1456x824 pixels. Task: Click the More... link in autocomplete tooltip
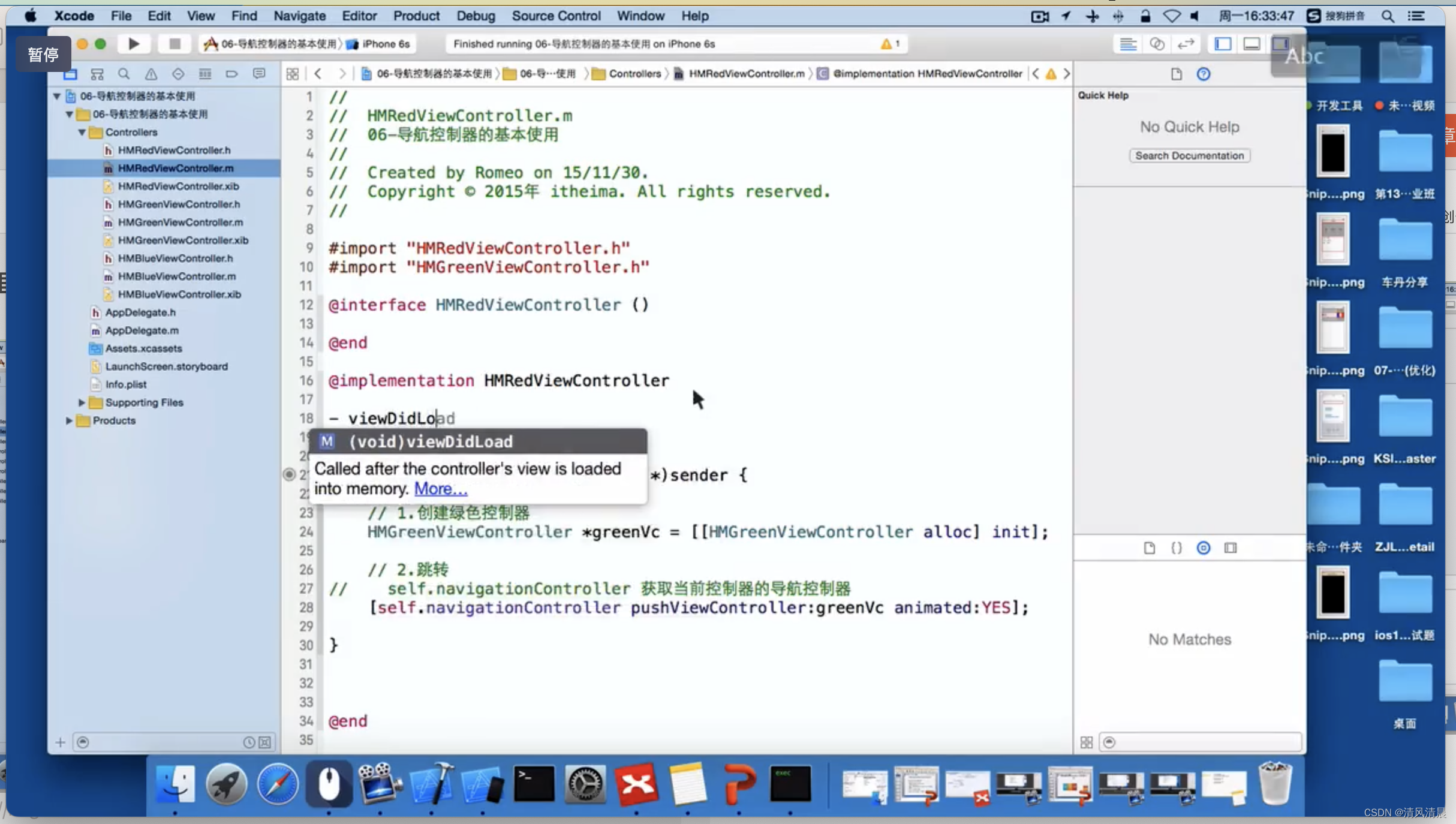pos(441,489)
